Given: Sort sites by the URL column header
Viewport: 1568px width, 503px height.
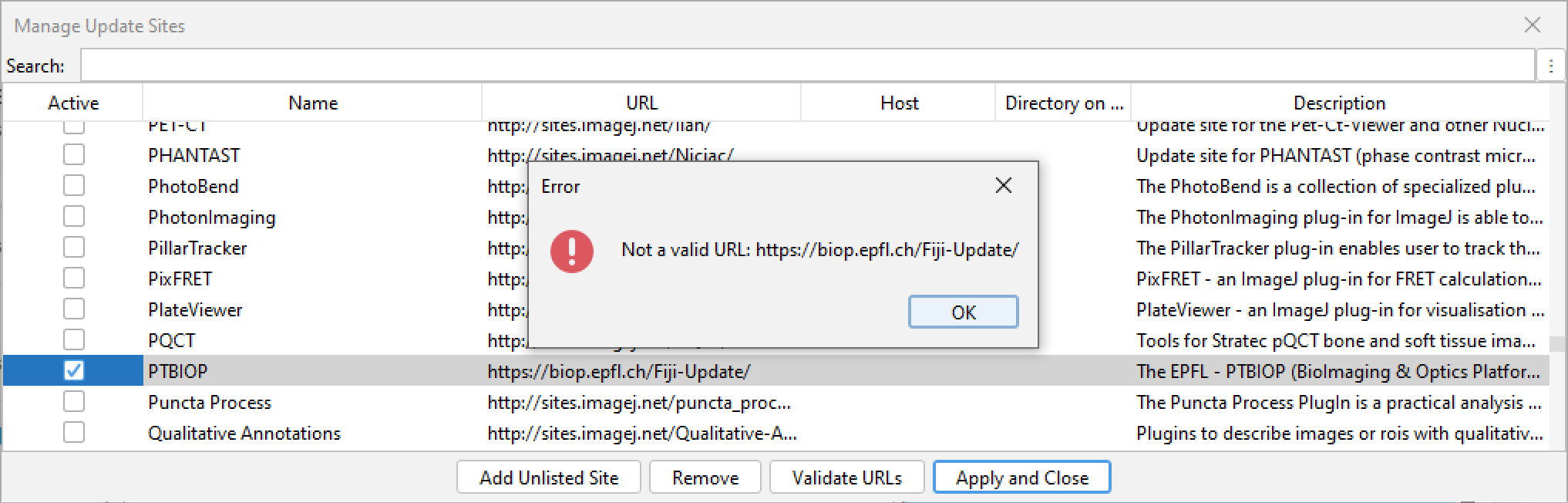Looking at the screenshot, I should point(641,102).
